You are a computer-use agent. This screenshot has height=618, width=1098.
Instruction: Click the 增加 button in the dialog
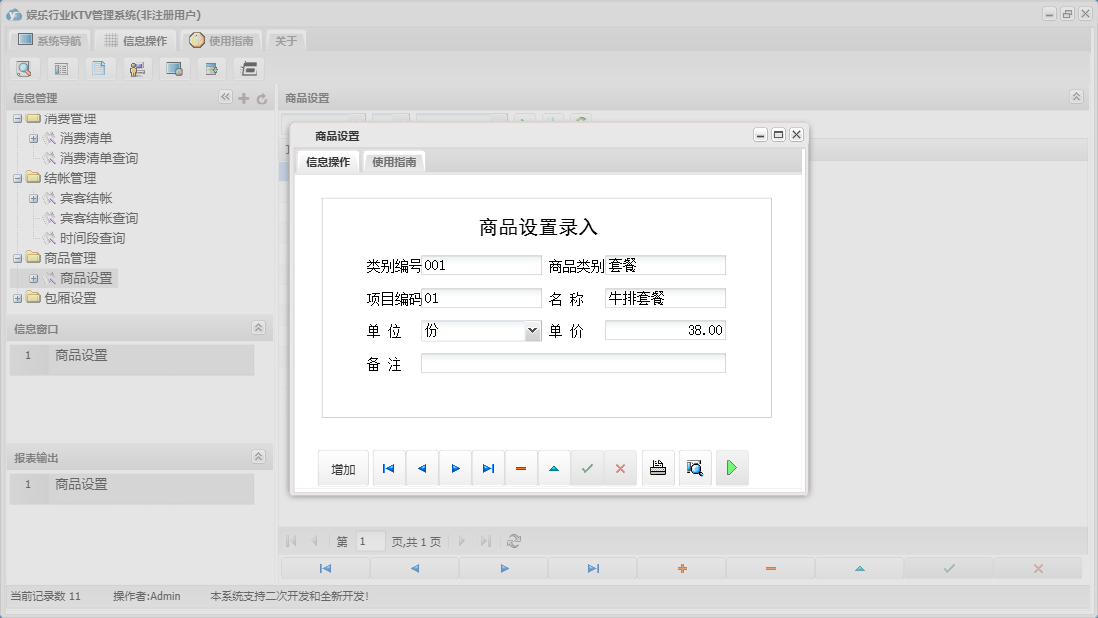click(x=342, y=467)
